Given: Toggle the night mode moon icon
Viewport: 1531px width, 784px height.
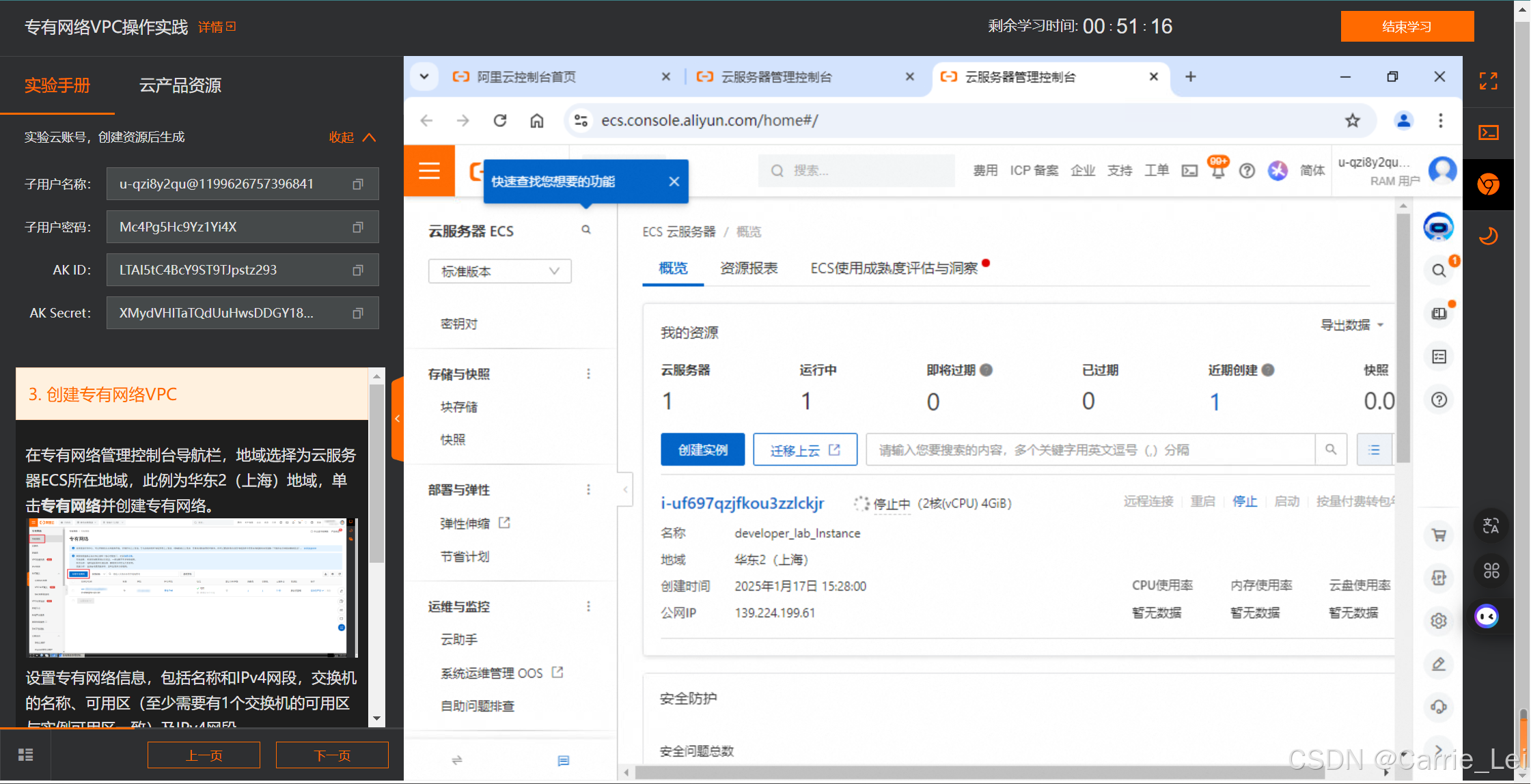Looking at the screenshot, I should coord(1488,236).
